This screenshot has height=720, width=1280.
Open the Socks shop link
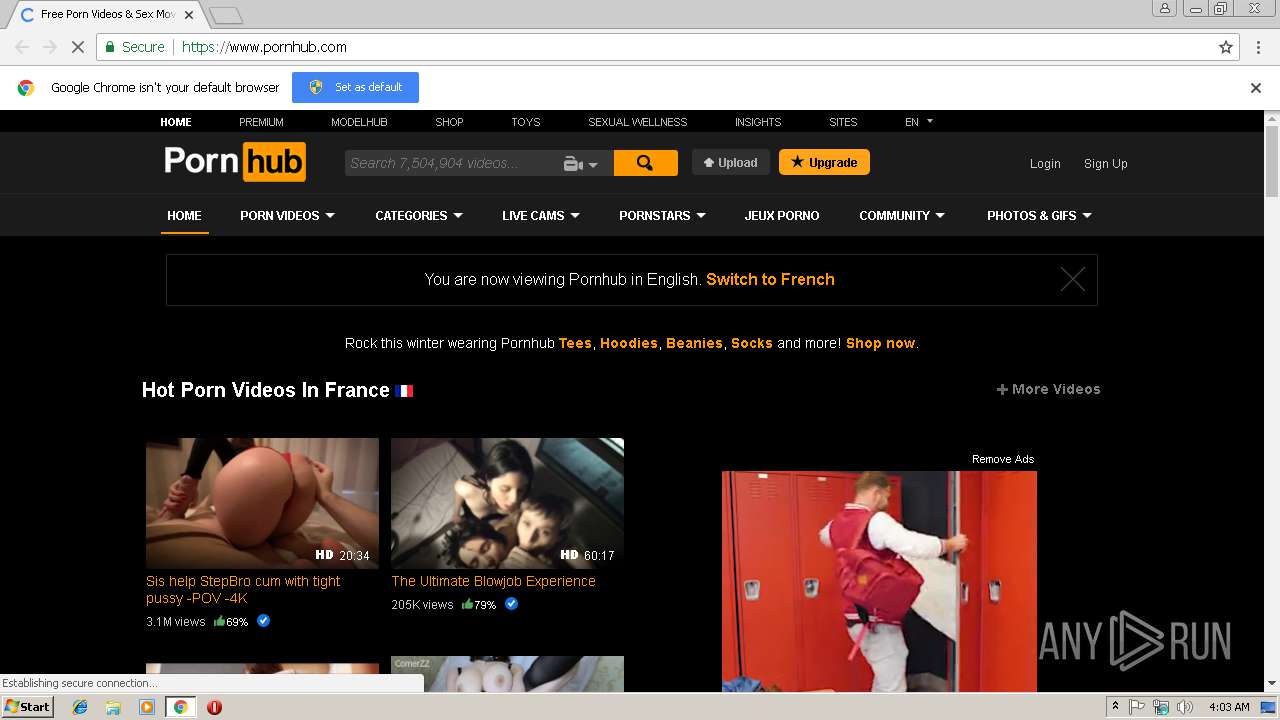tap(752, 343)
